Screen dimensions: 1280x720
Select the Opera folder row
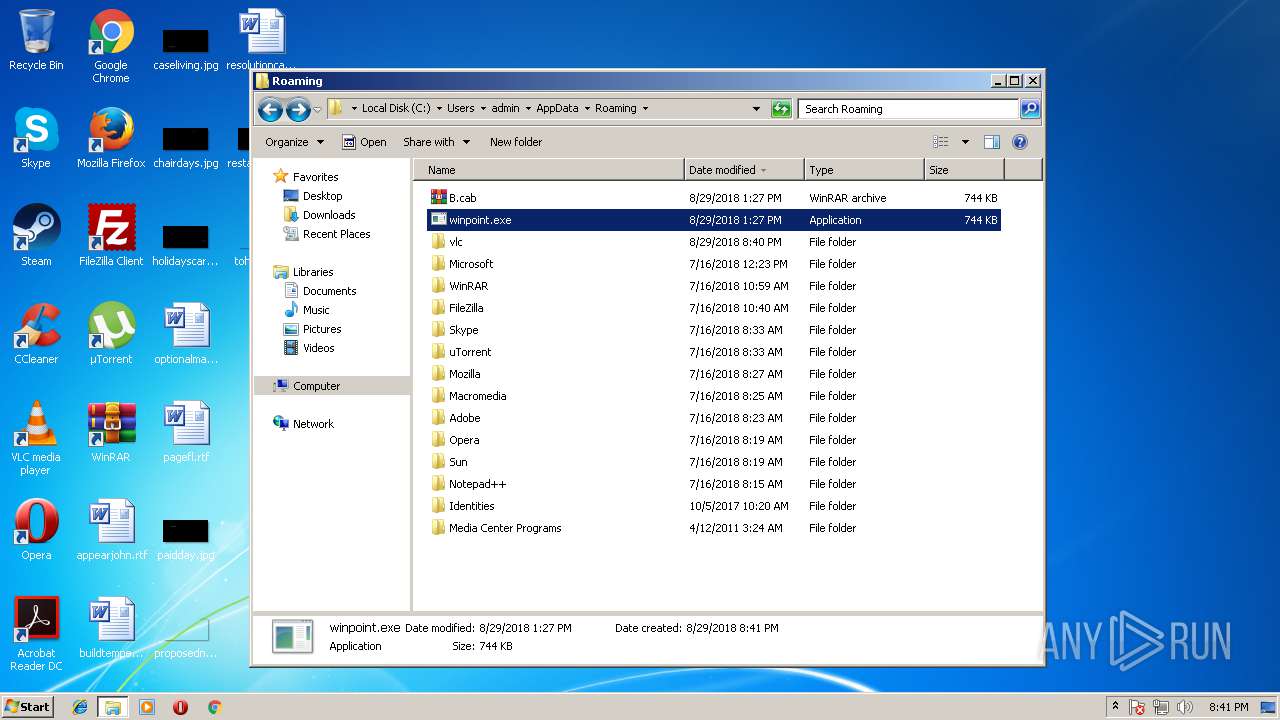714,440
